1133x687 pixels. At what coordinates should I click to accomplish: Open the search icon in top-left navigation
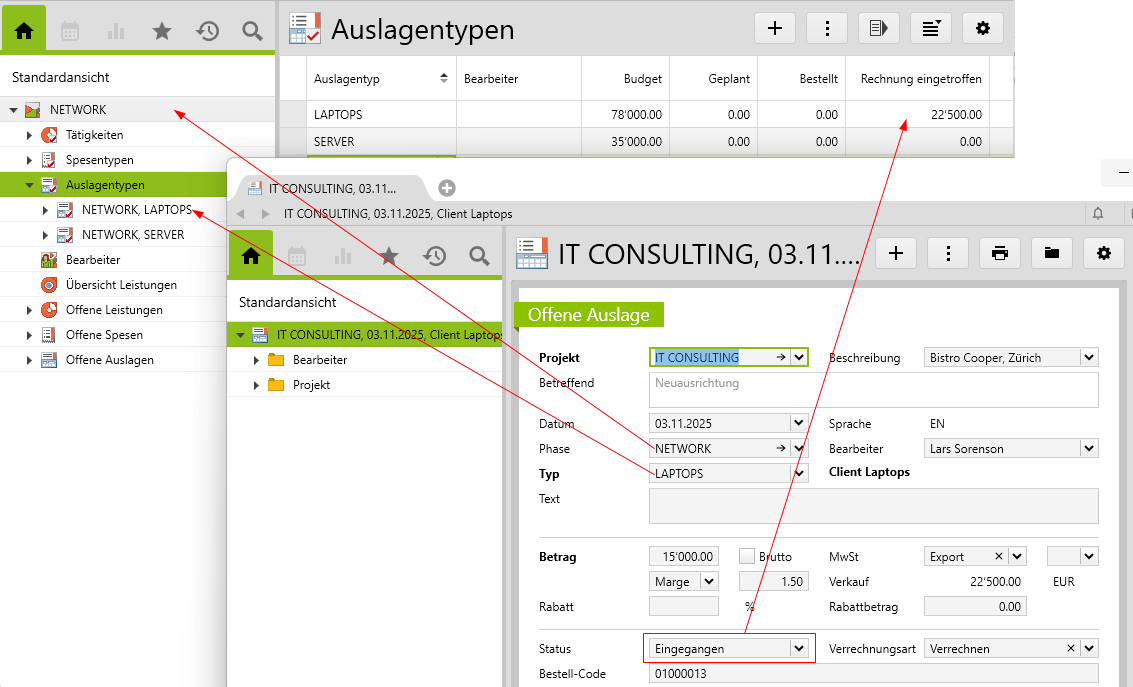(252, 31)
